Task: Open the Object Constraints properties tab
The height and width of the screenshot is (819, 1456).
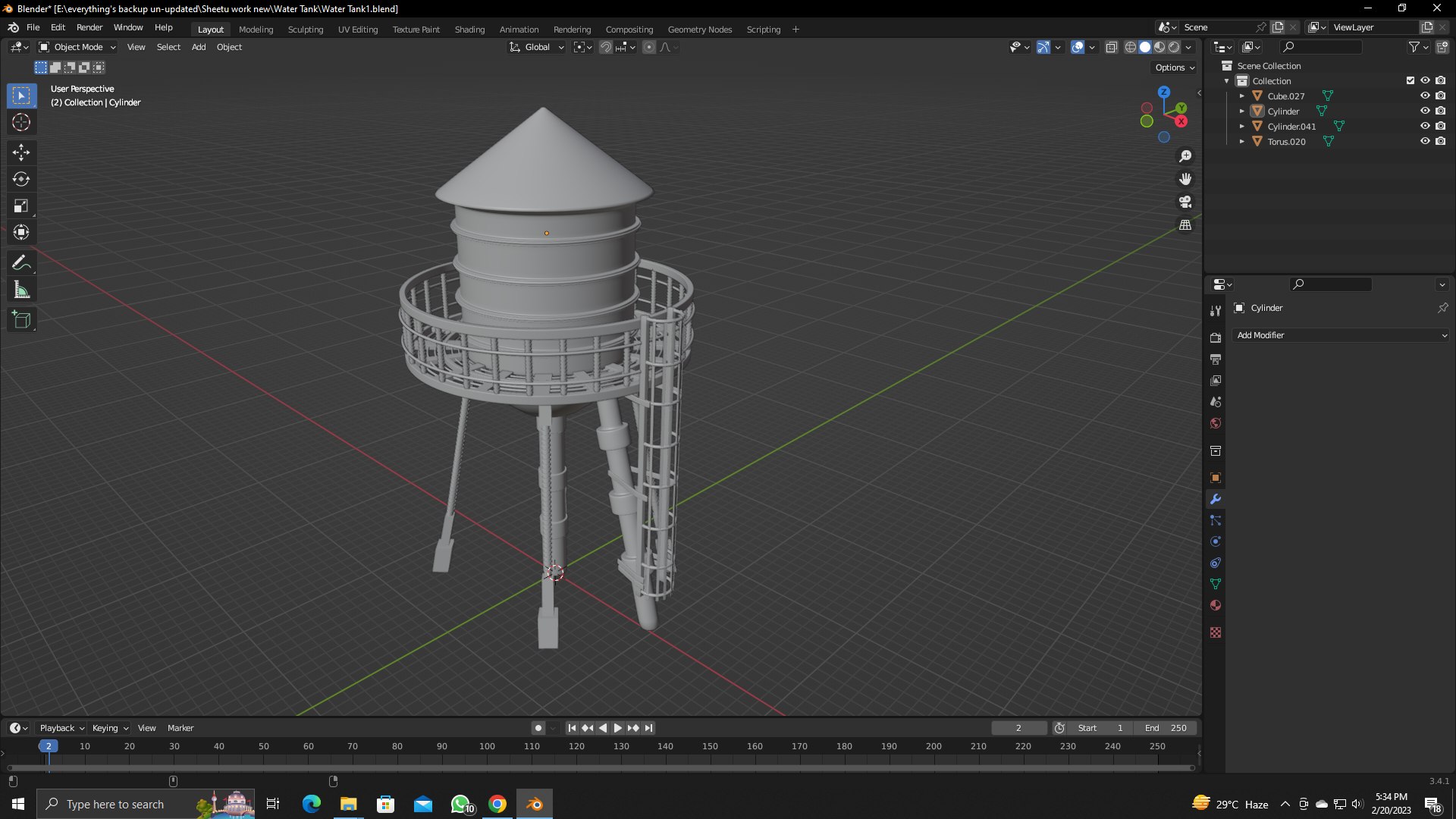Action: coord(1216,563)
